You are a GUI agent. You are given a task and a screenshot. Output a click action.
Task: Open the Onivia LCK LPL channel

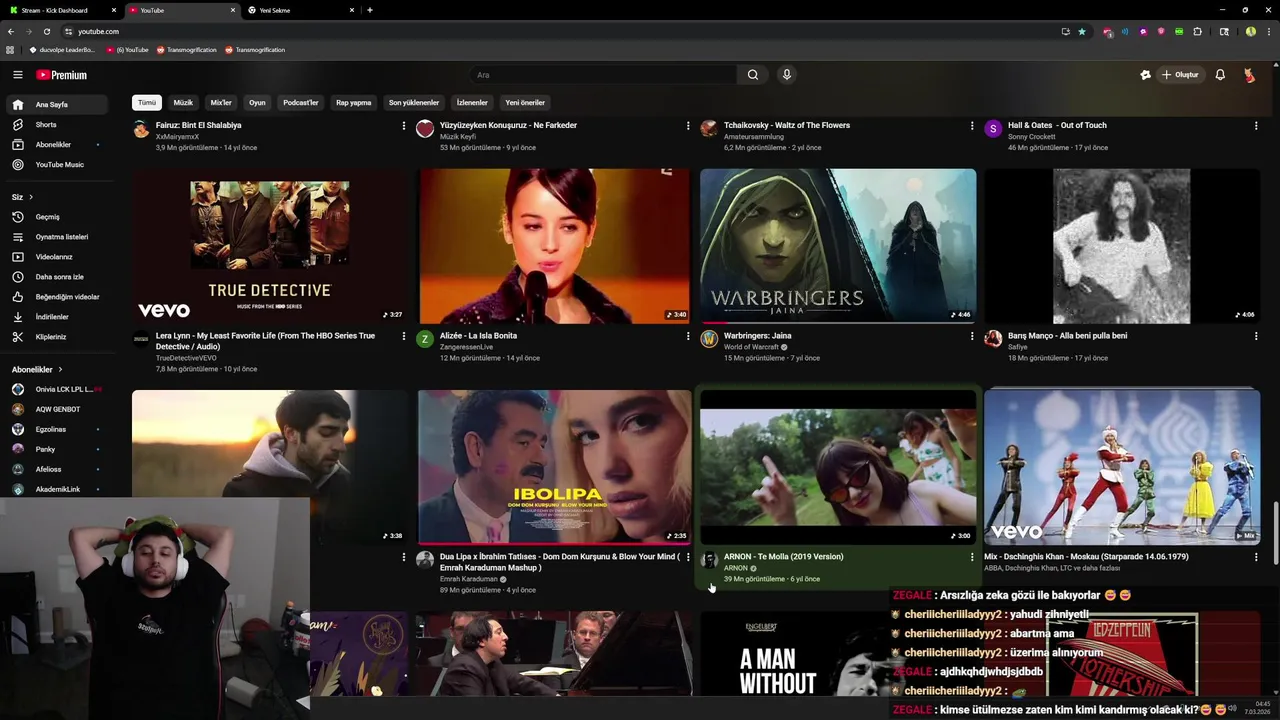point(56,389)
